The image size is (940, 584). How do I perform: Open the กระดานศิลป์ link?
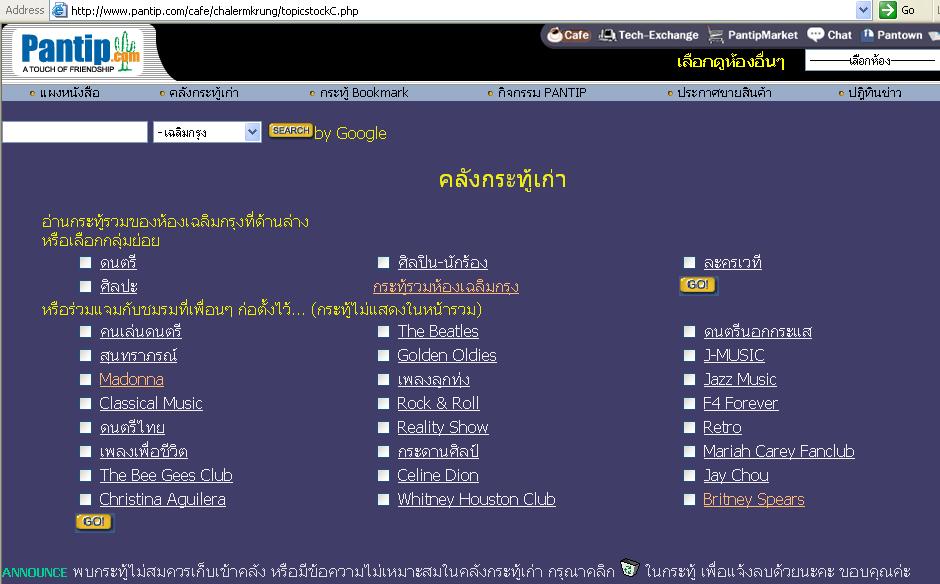438,451
